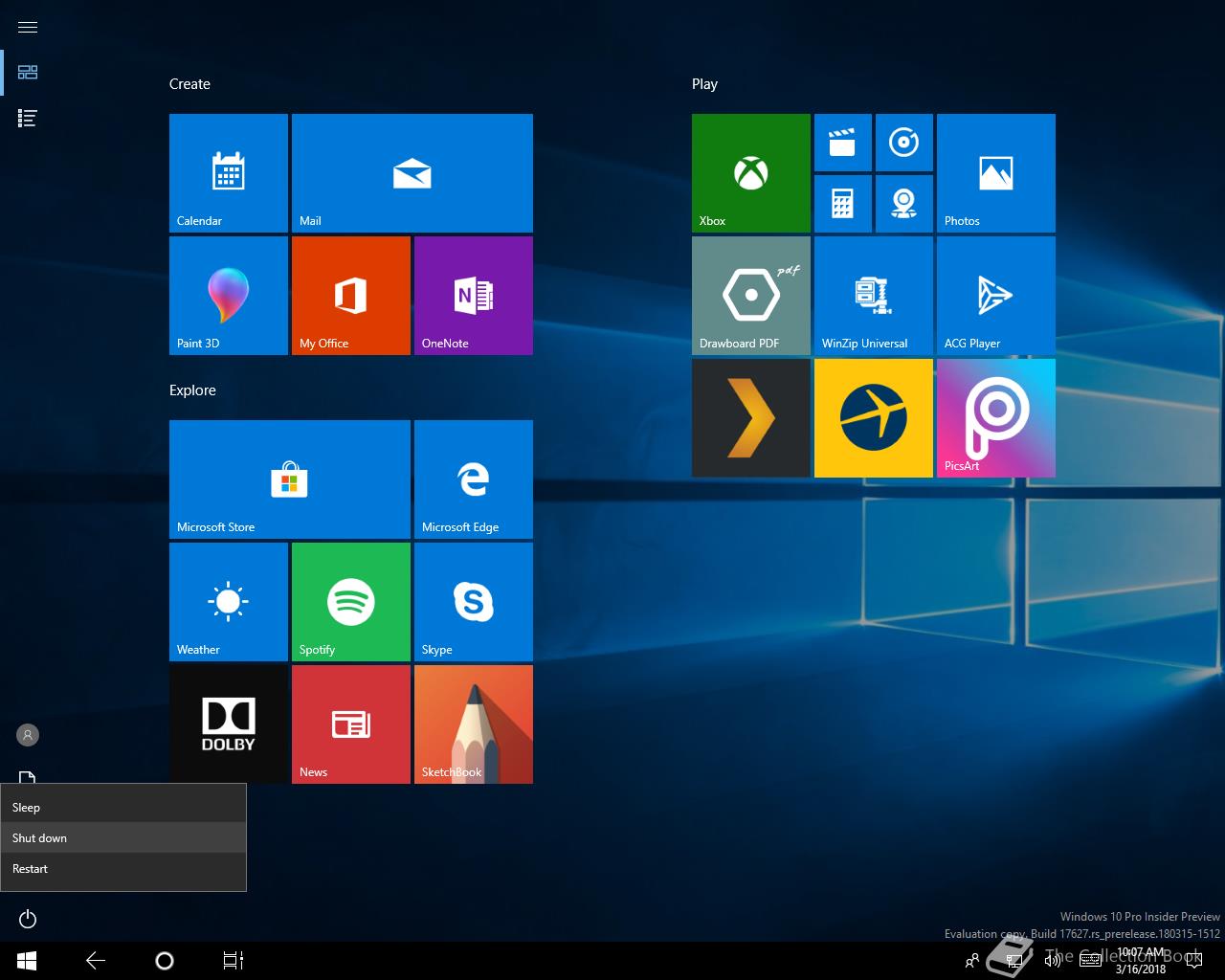Launch Microsoft Edge from its tile
This screenshot has height=980, width=1225.
tap(474, 479)
